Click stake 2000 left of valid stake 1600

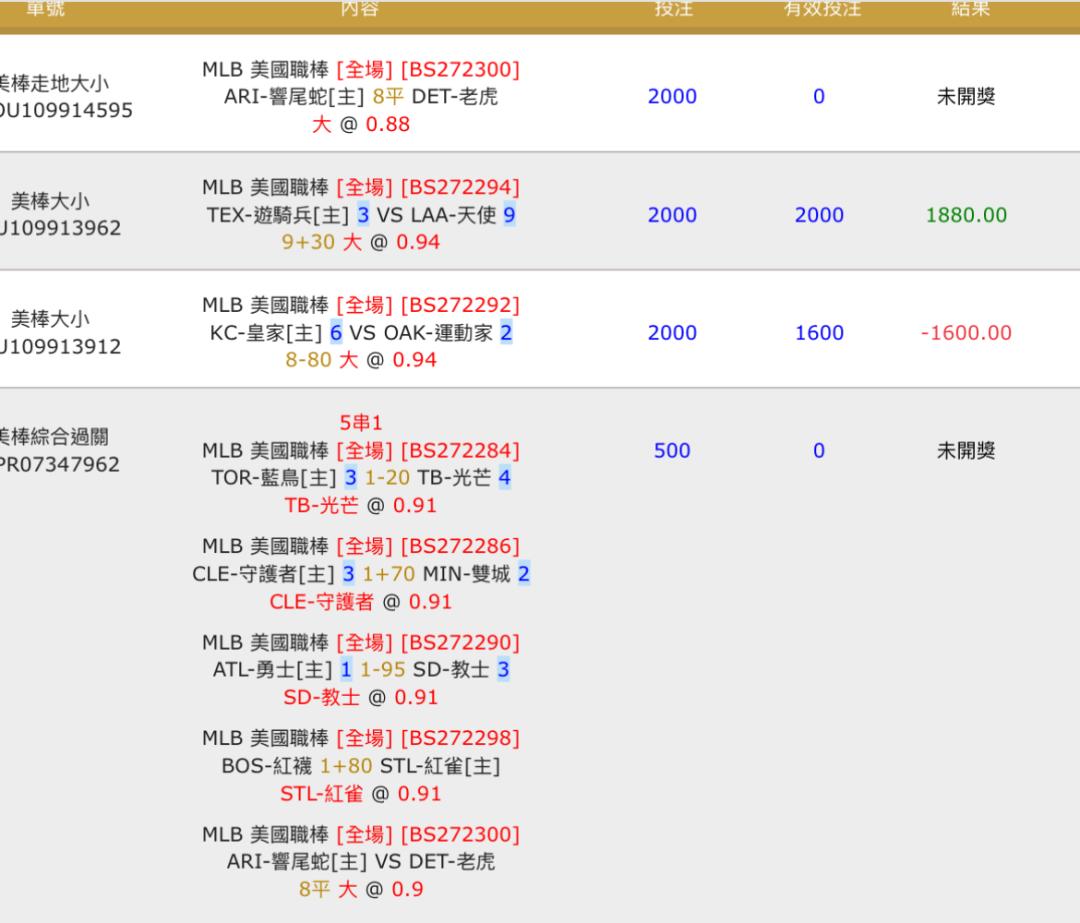[672, 333]
